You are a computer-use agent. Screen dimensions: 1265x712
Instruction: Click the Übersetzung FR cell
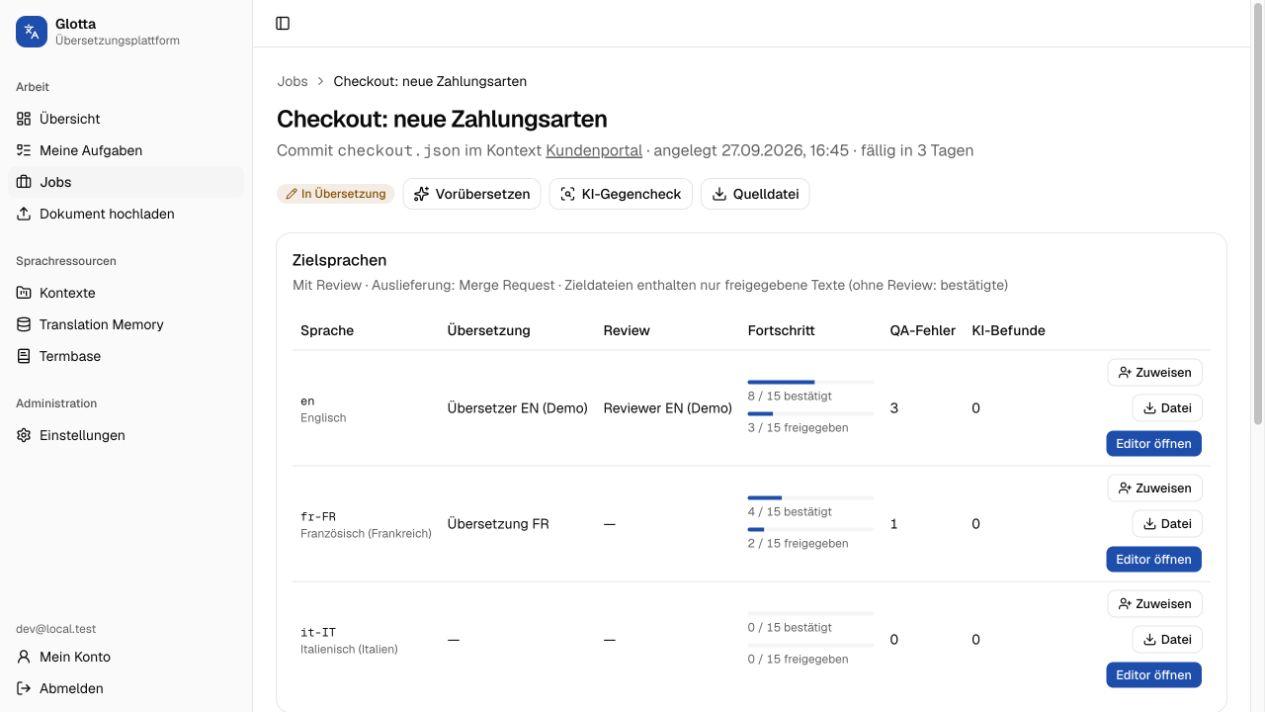point(498,524)
